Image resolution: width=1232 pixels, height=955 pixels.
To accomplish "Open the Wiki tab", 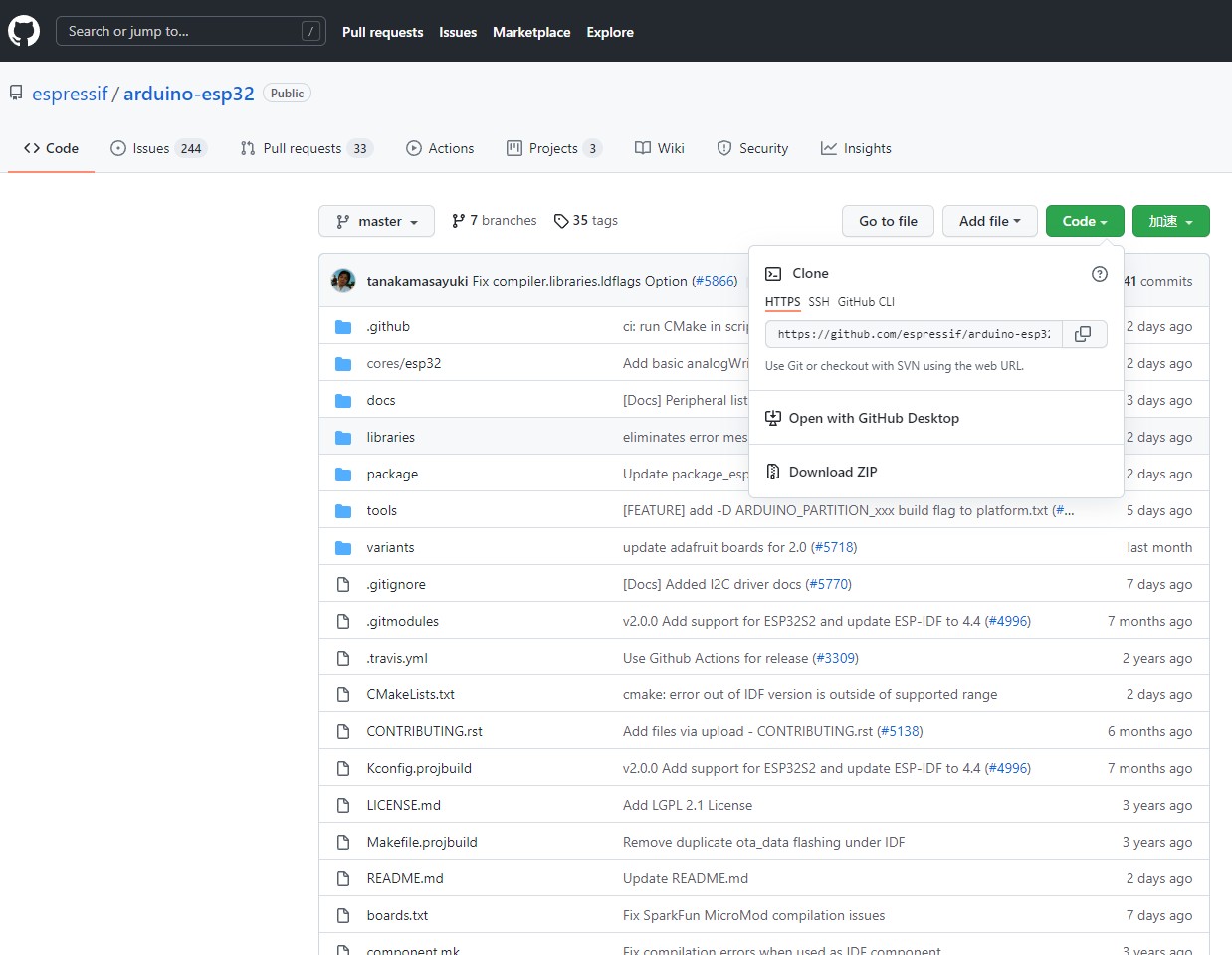I will point(660,148).
